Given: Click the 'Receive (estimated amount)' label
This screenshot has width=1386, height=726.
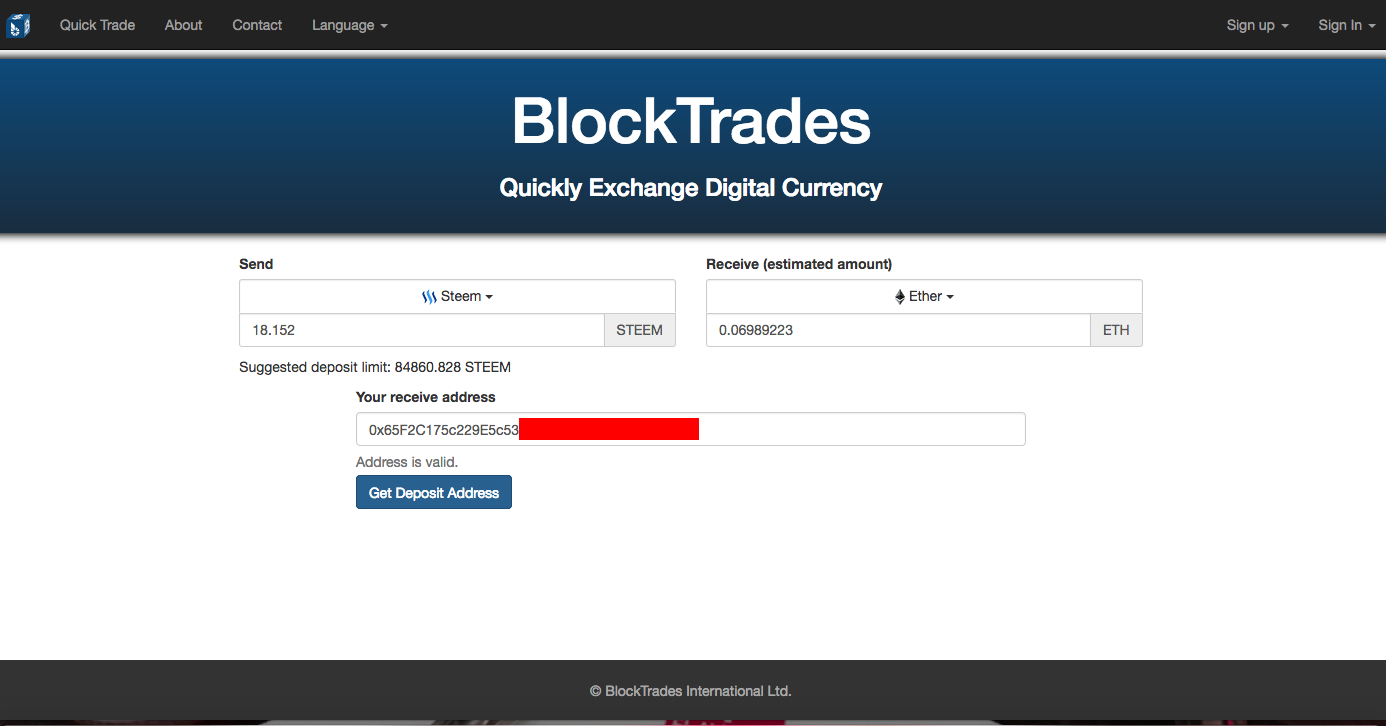Looking at the screenshot, I should [799, 264].
